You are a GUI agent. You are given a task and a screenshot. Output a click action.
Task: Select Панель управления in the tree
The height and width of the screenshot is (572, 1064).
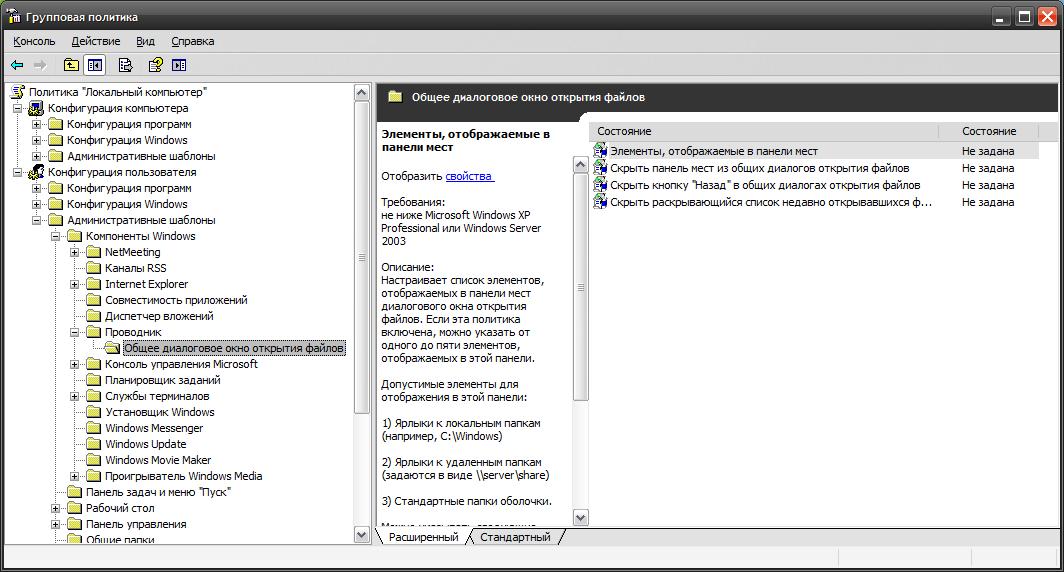pyautogui.click(x=136, y=524)
